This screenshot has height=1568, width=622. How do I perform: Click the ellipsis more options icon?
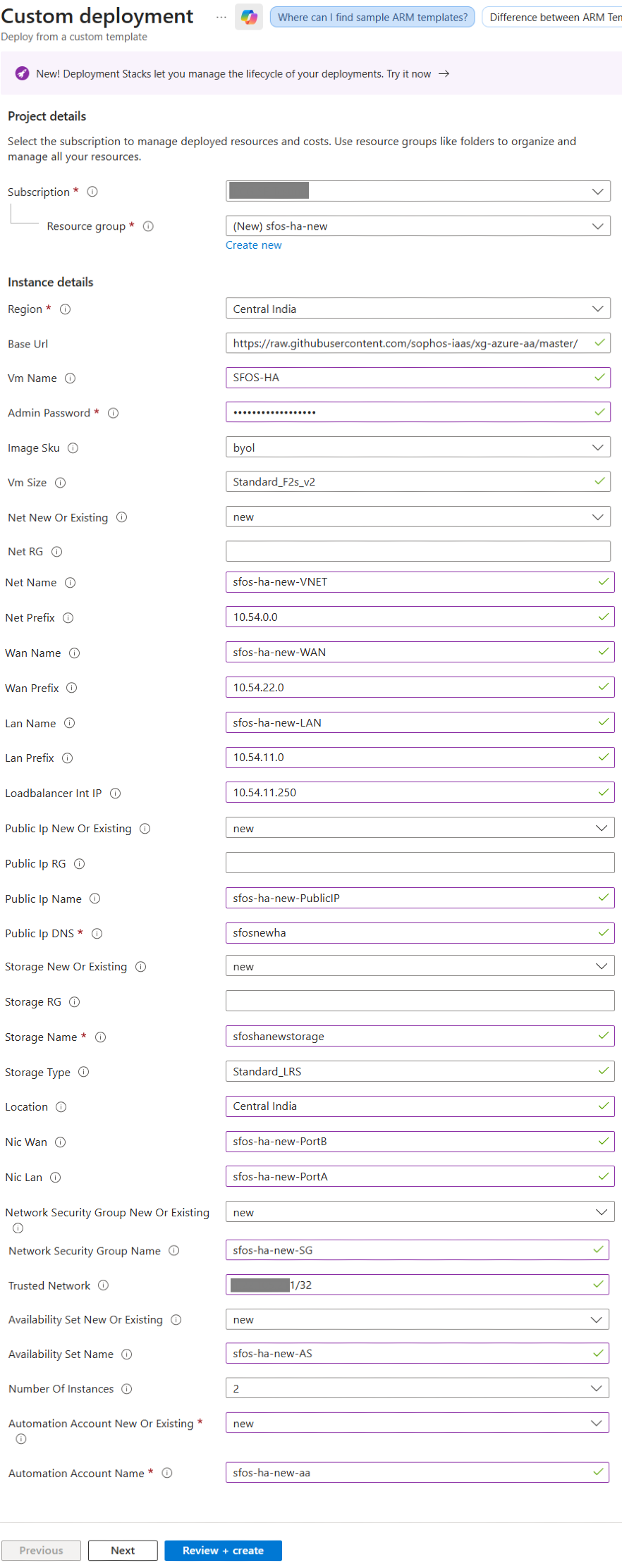coord(221,17)
